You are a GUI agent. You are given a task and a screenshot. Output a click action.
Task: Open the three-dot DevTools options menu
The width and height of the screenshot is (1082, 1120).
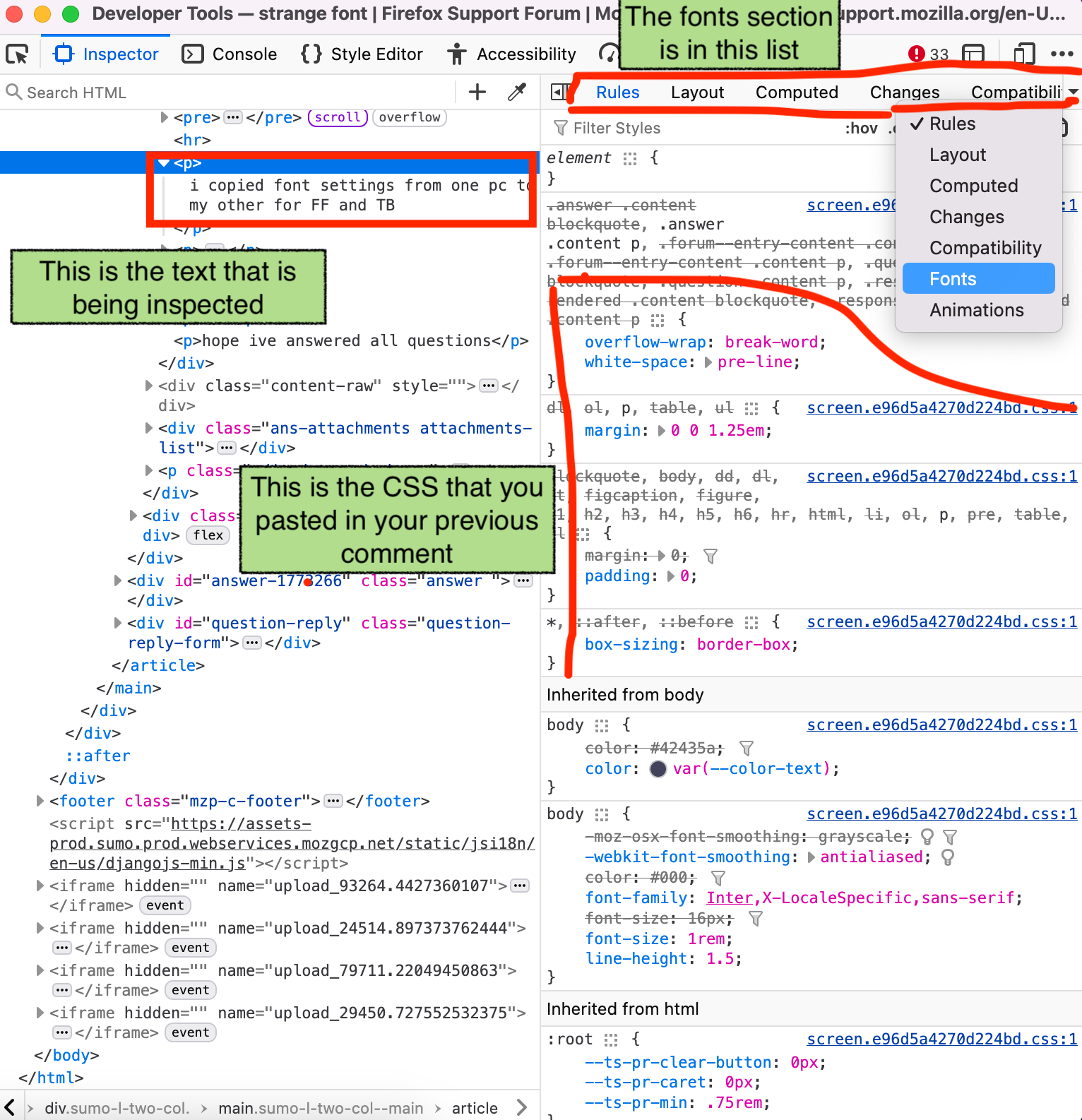[x=1062, y=54]
